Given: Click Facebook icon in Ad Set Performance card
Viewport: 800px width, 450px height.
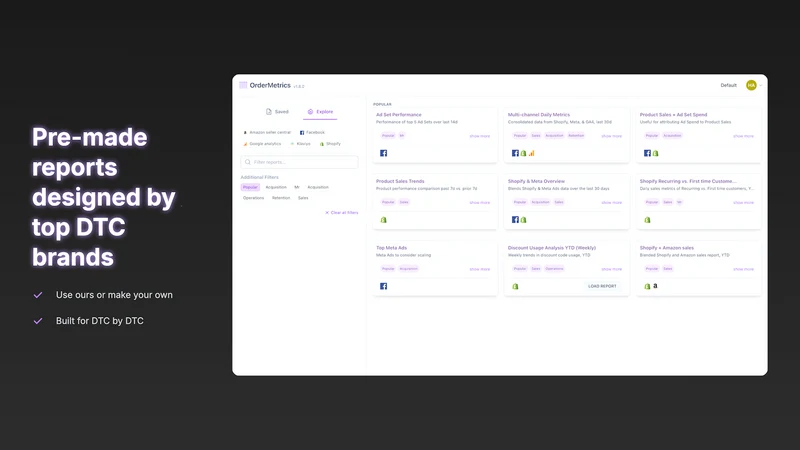Looking at the screenshot, I should click(384, 153).
